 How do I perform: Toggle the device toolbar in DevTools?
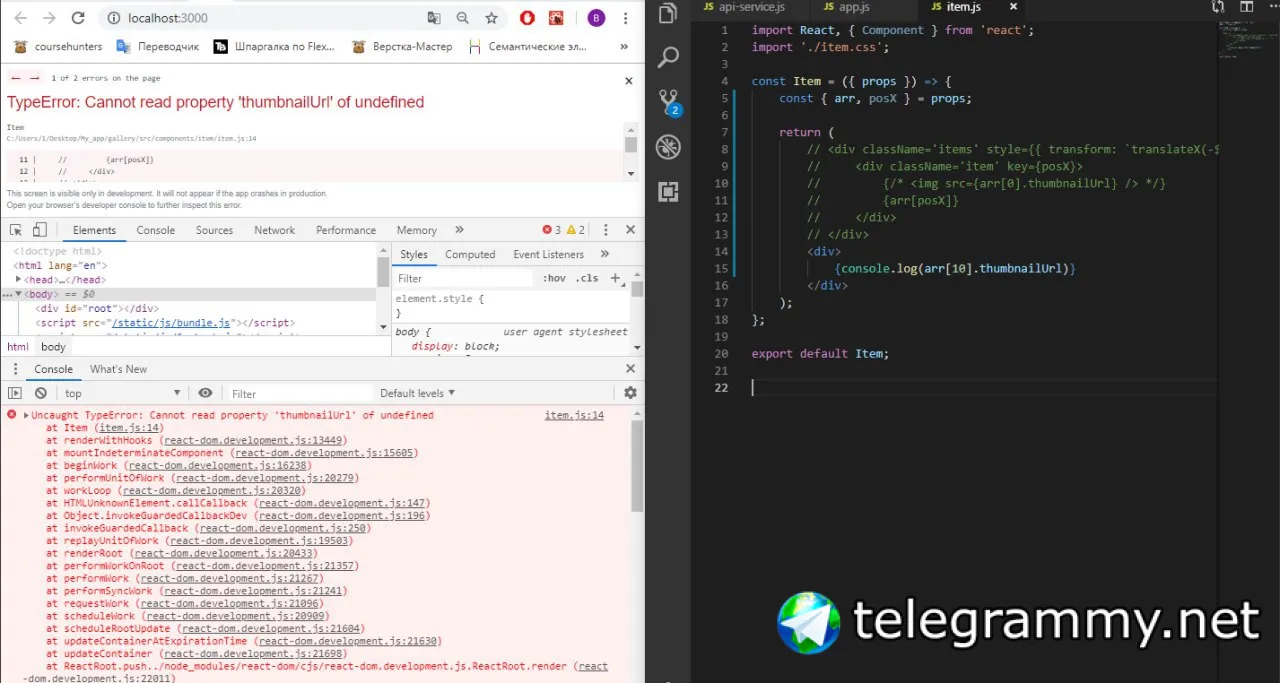point(40,230)
